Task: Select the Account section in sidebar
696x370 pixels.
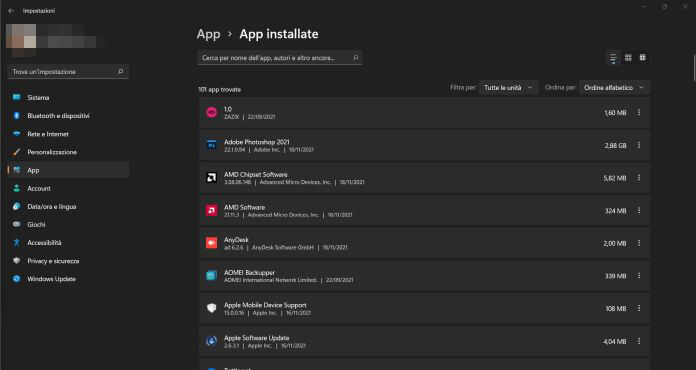Action: pyautogui.click(x=68, y=189)
